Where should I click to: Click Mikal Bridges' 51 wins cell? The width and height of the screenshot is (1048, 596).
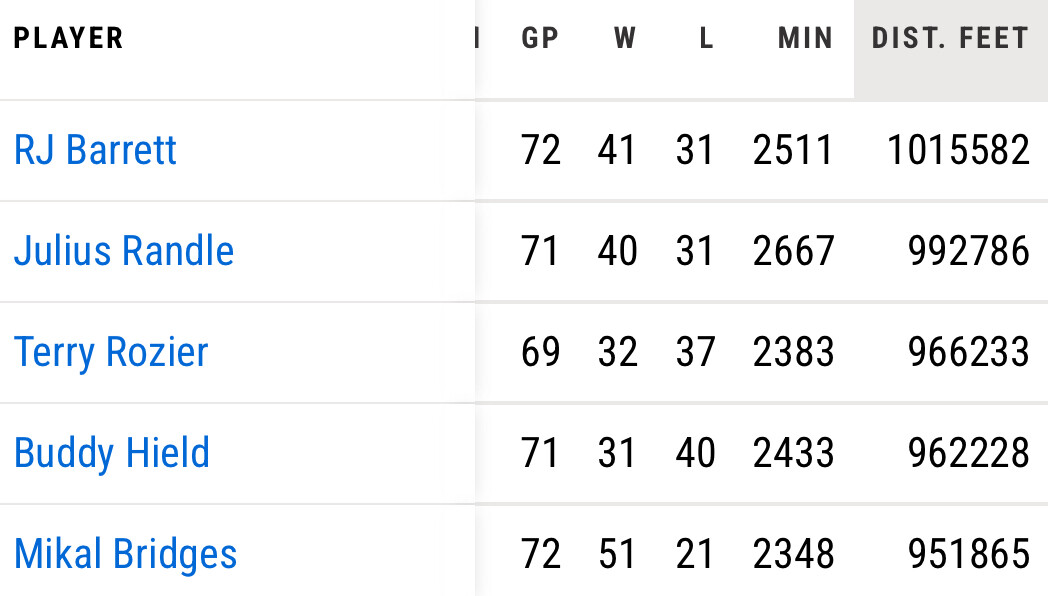(x=617, y=554)
